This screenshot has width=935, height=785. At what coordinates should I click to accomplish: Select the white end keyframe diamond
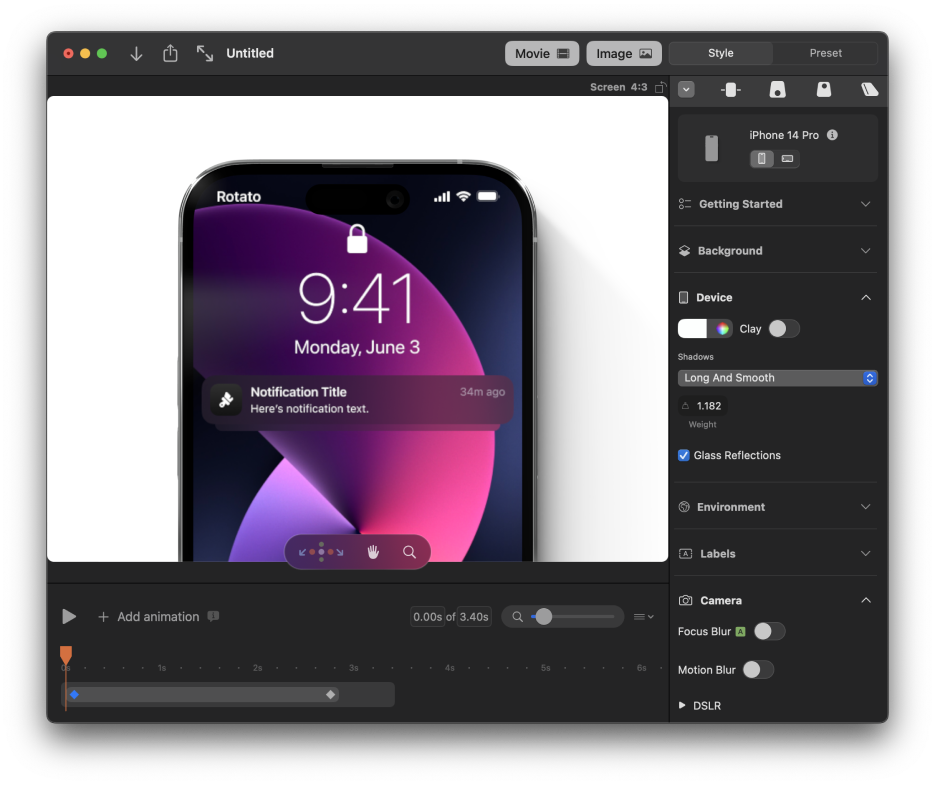point(330,694)
